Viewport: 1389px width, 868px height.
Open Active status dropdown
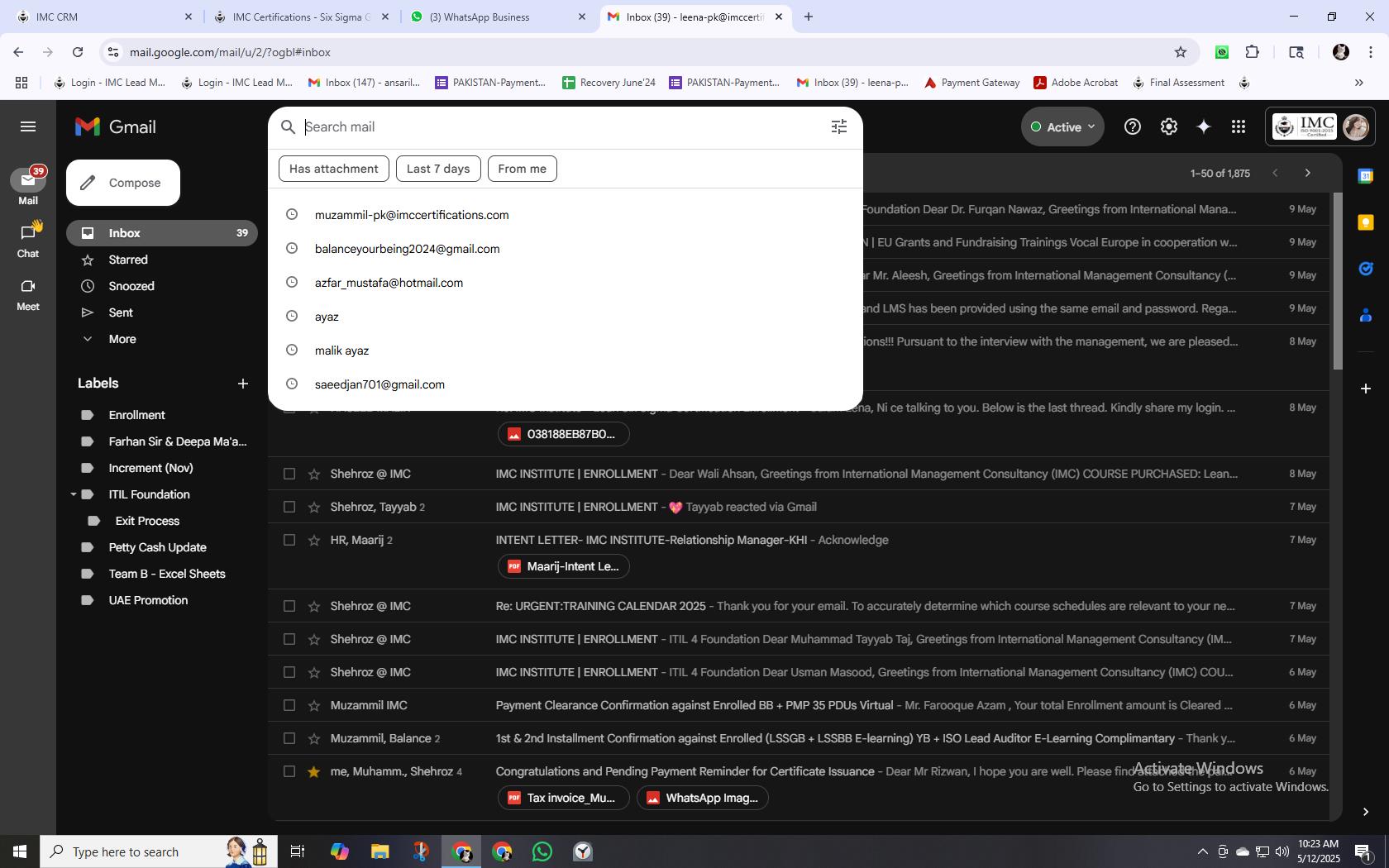pyautogui.click(x=1062, y=126)
